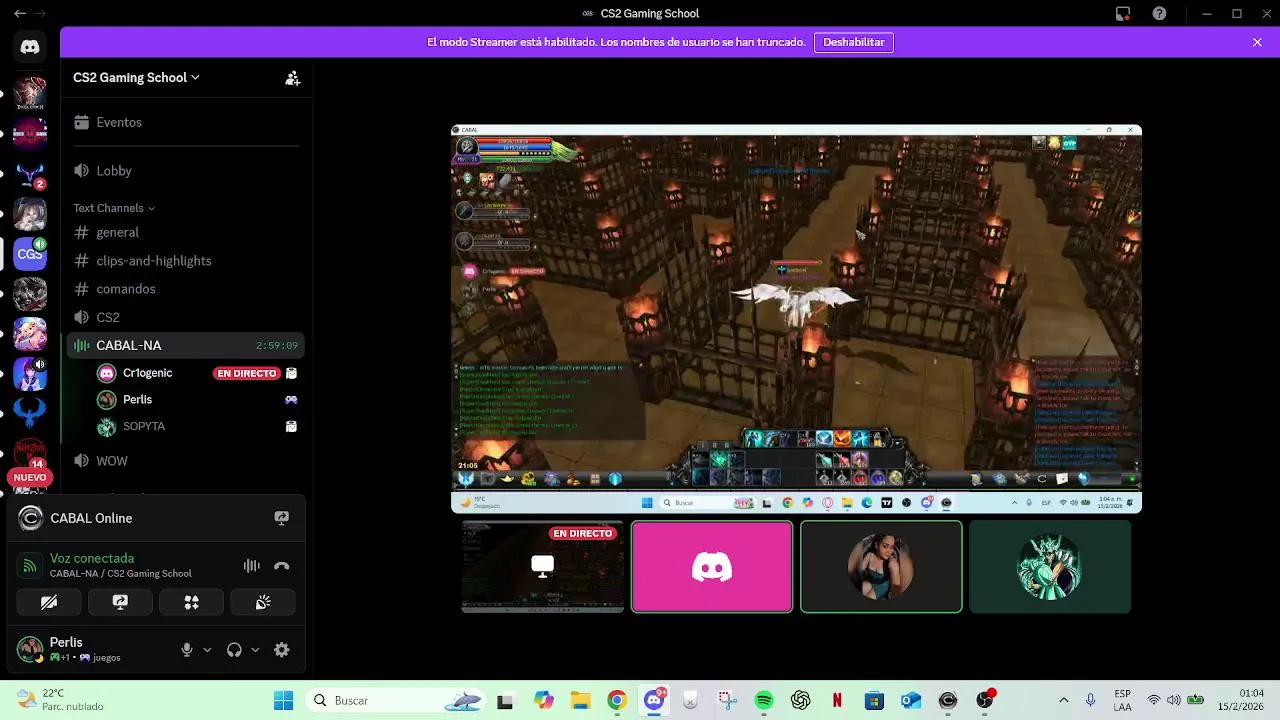Open the activities launcher button

[x=192, y=602]
